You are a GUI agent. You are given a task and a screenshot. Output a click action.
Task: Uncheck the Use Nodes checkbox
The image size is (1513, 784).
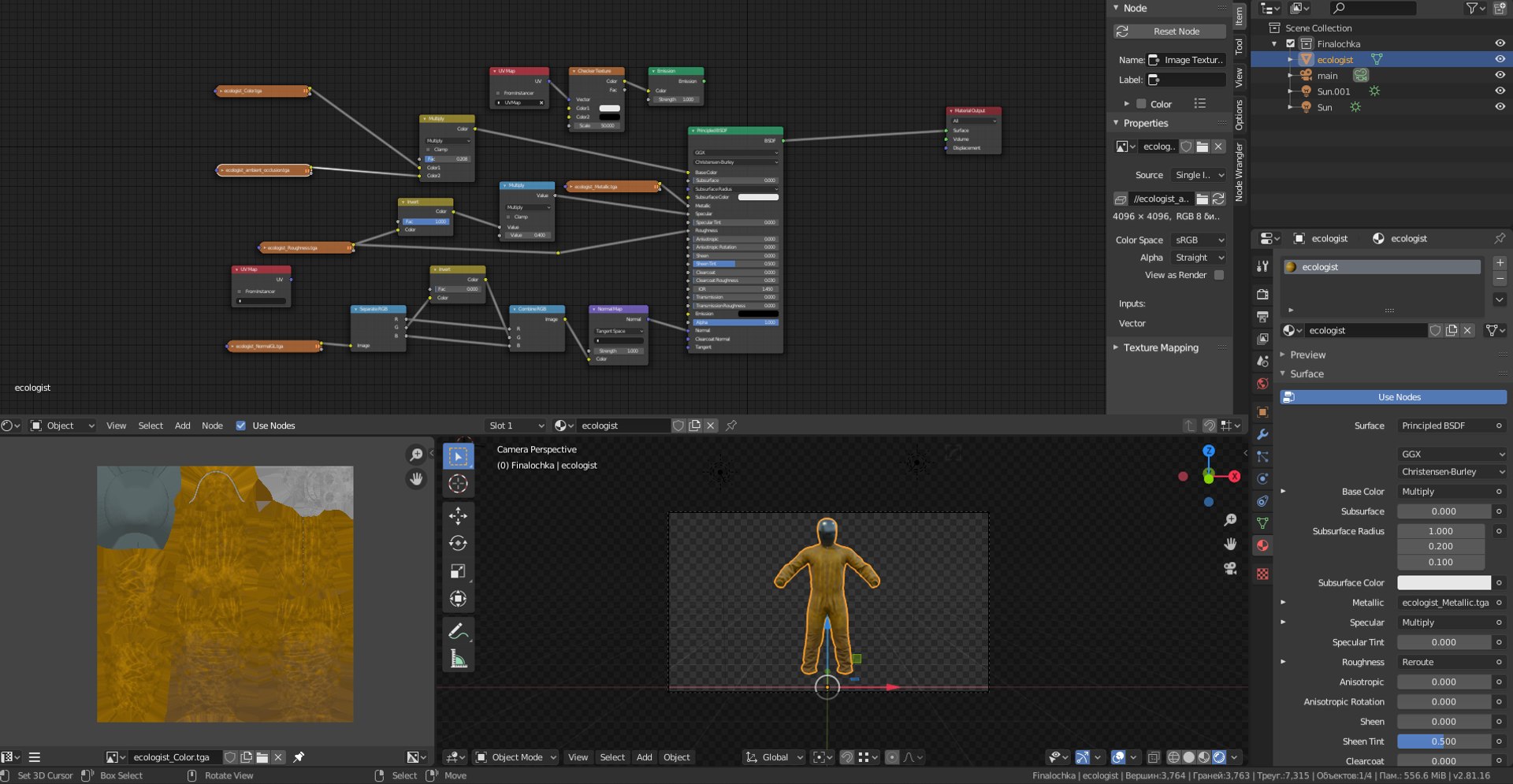tap(241, 425)
